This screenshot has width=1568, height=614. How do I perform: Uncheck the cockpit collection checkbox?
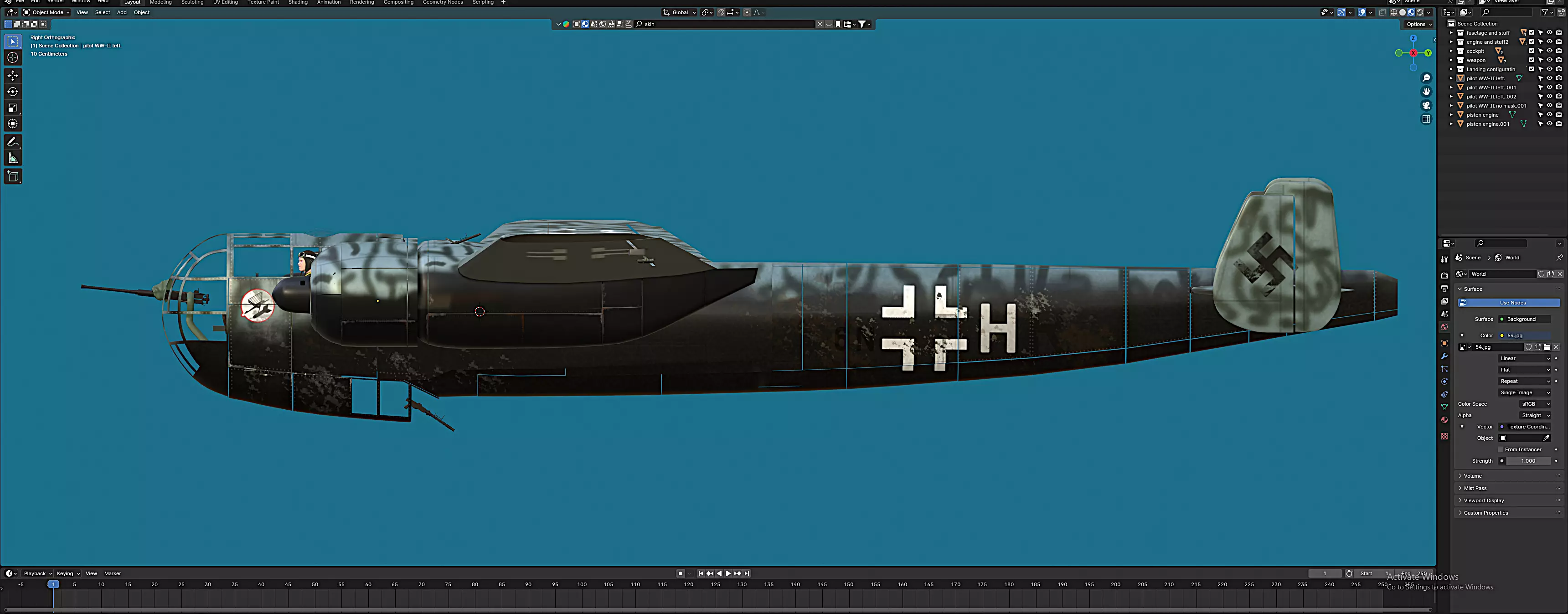(x=1532, y=51)
